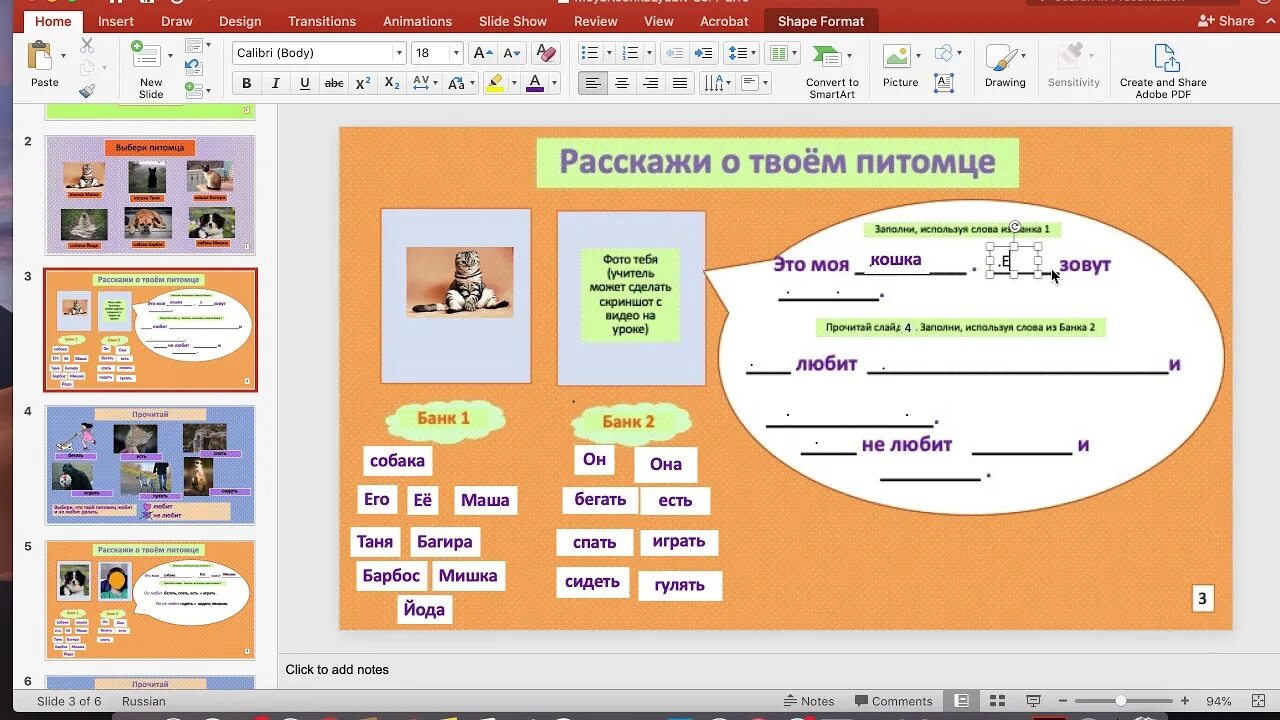Image resolution: width=1280 pixels, height=720 pixels.
Task: Click the Numbering list button
Action: (x=634, y=53)
